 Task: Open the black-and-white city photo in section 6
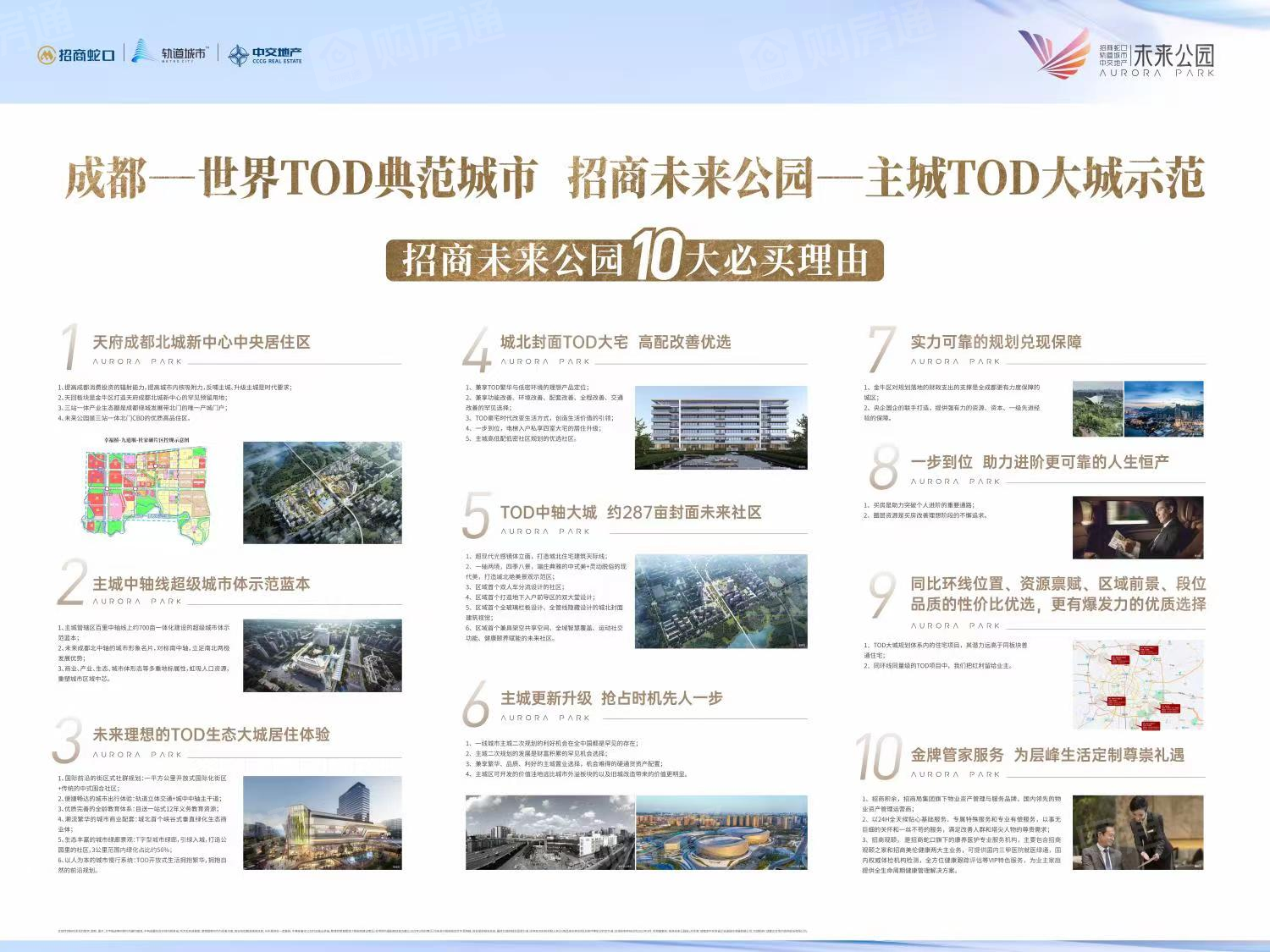pos(550,832)
